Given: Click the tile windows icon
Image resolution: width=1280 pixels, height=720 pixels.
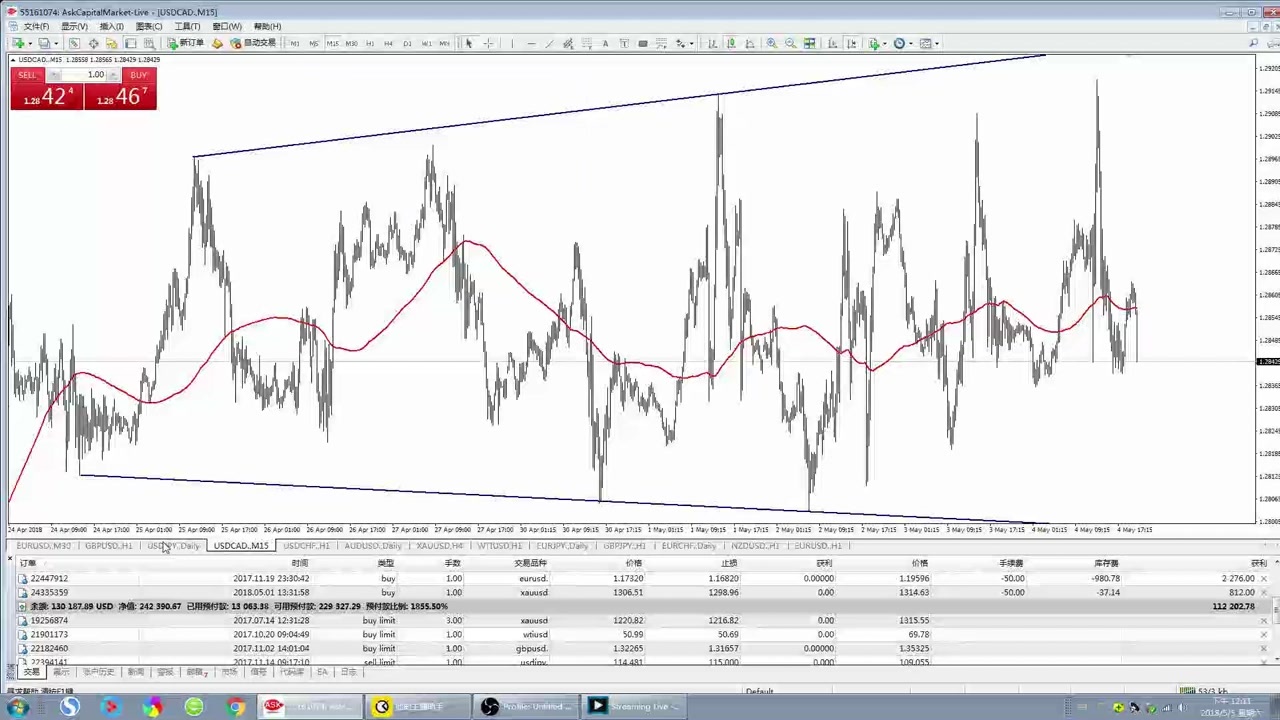Looking at the screenshot, I should (x=809, y=43).
